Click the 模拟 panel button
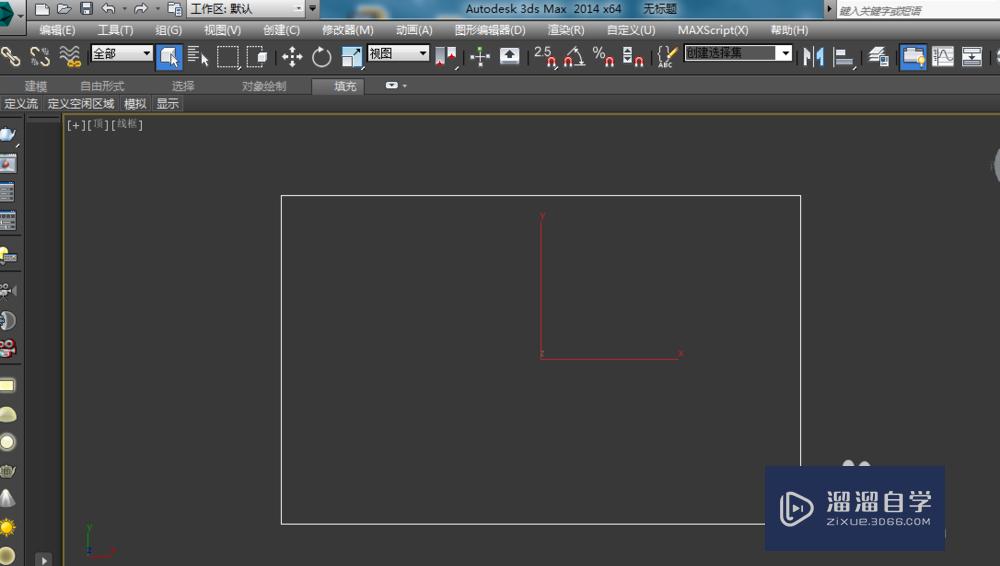The width and height of the screenshot is (1000, 566). pyautogui.click(x=135, y=104)
